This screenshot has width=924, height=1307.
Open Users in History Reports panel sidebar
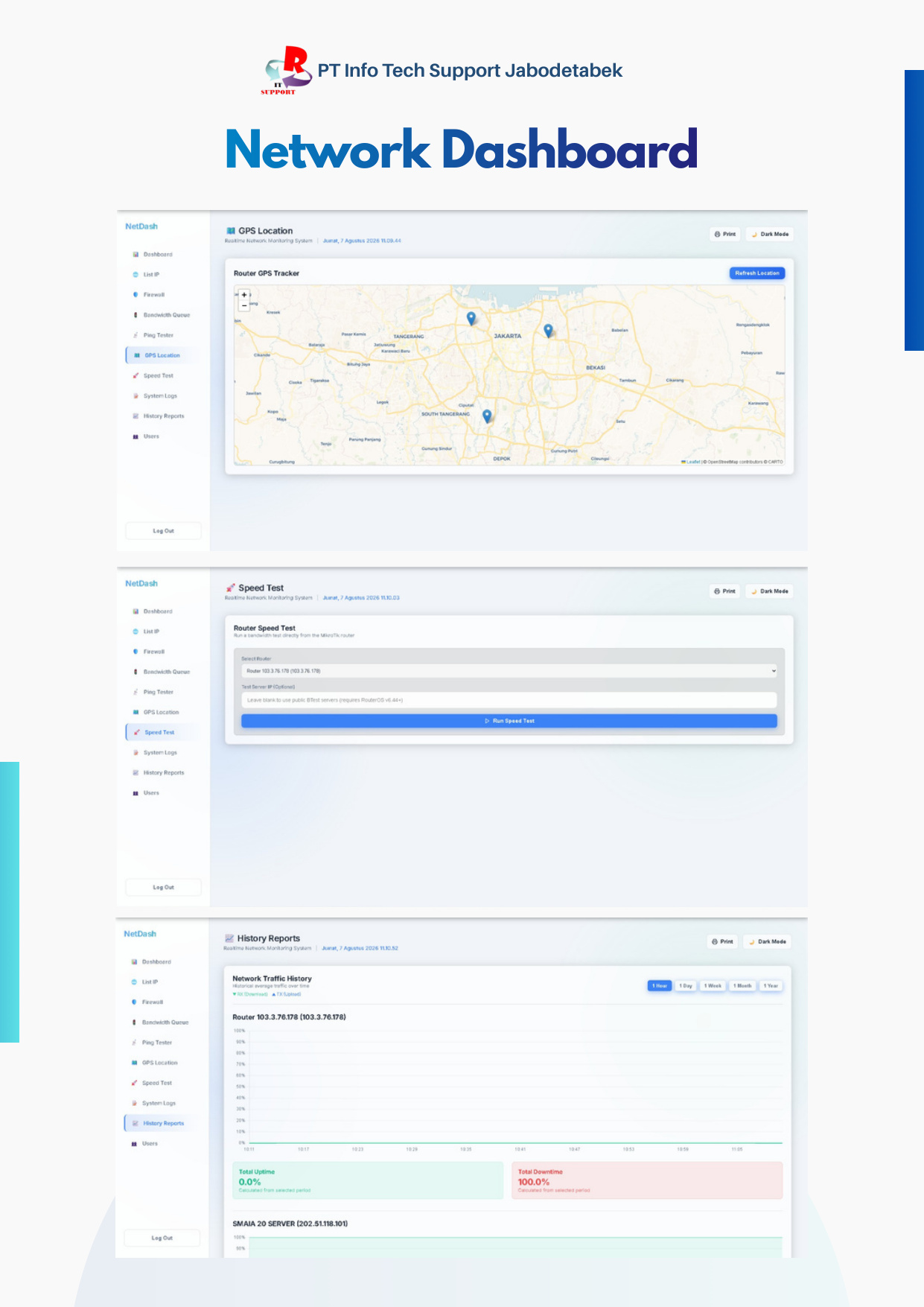150,1143
